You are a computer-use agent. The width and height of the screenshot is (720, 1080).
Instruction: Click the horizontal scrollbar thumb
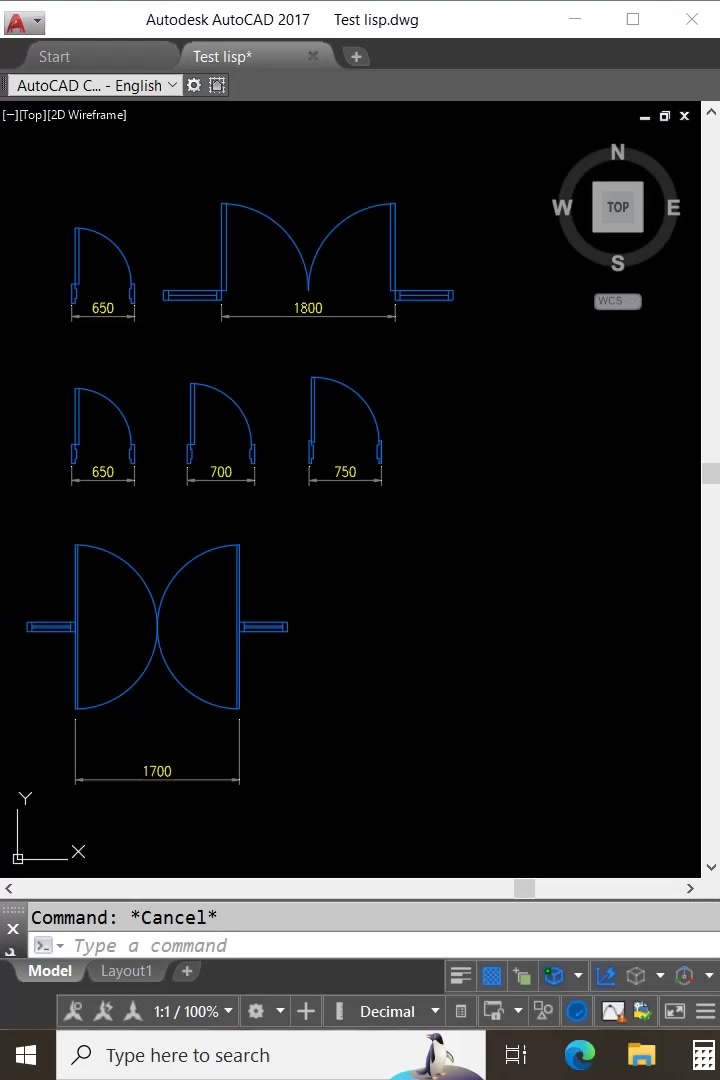[x=524, y=889]
